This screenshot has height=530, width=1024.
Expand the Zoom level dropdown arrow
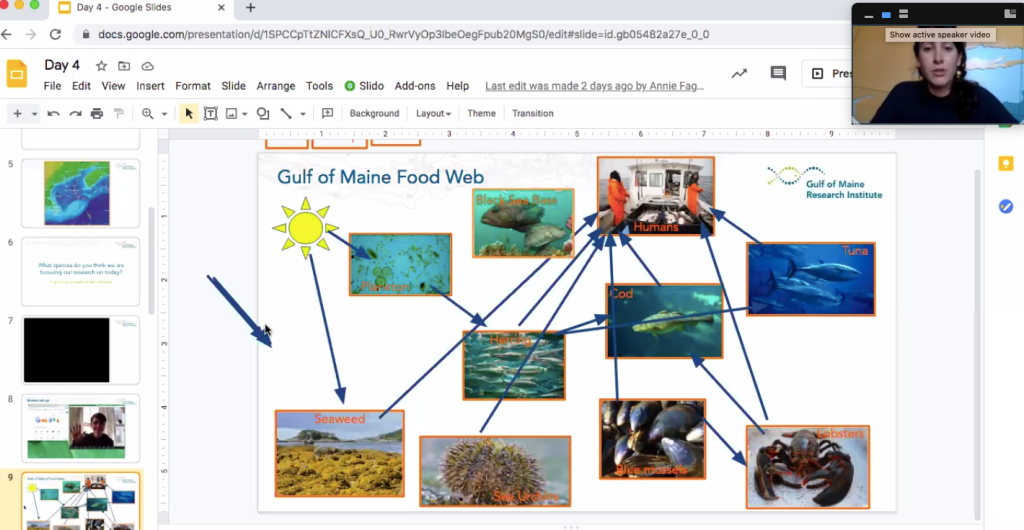(x=163, y=114)
